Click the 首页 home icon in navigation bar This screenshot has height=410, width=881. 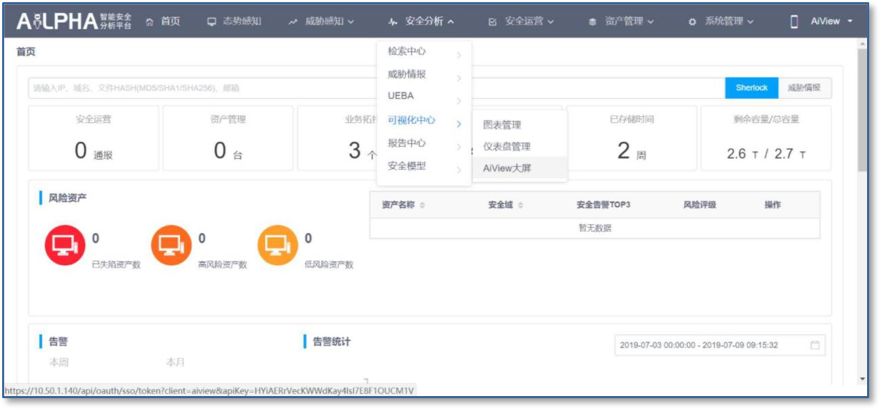[151, 21]
